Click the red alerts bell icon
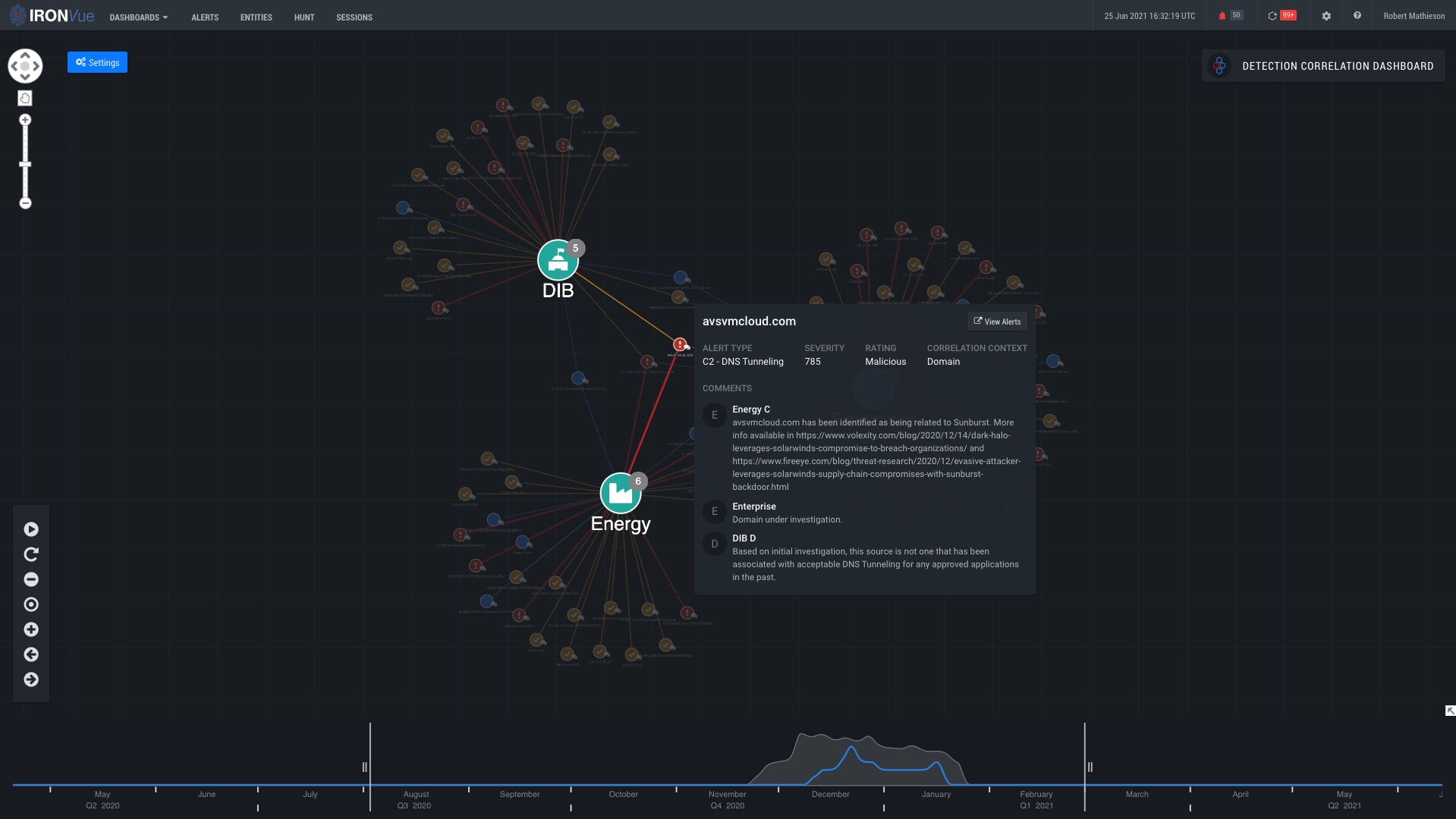The width and height of the screenshot is (1456, 819). tap(1222, 16)
